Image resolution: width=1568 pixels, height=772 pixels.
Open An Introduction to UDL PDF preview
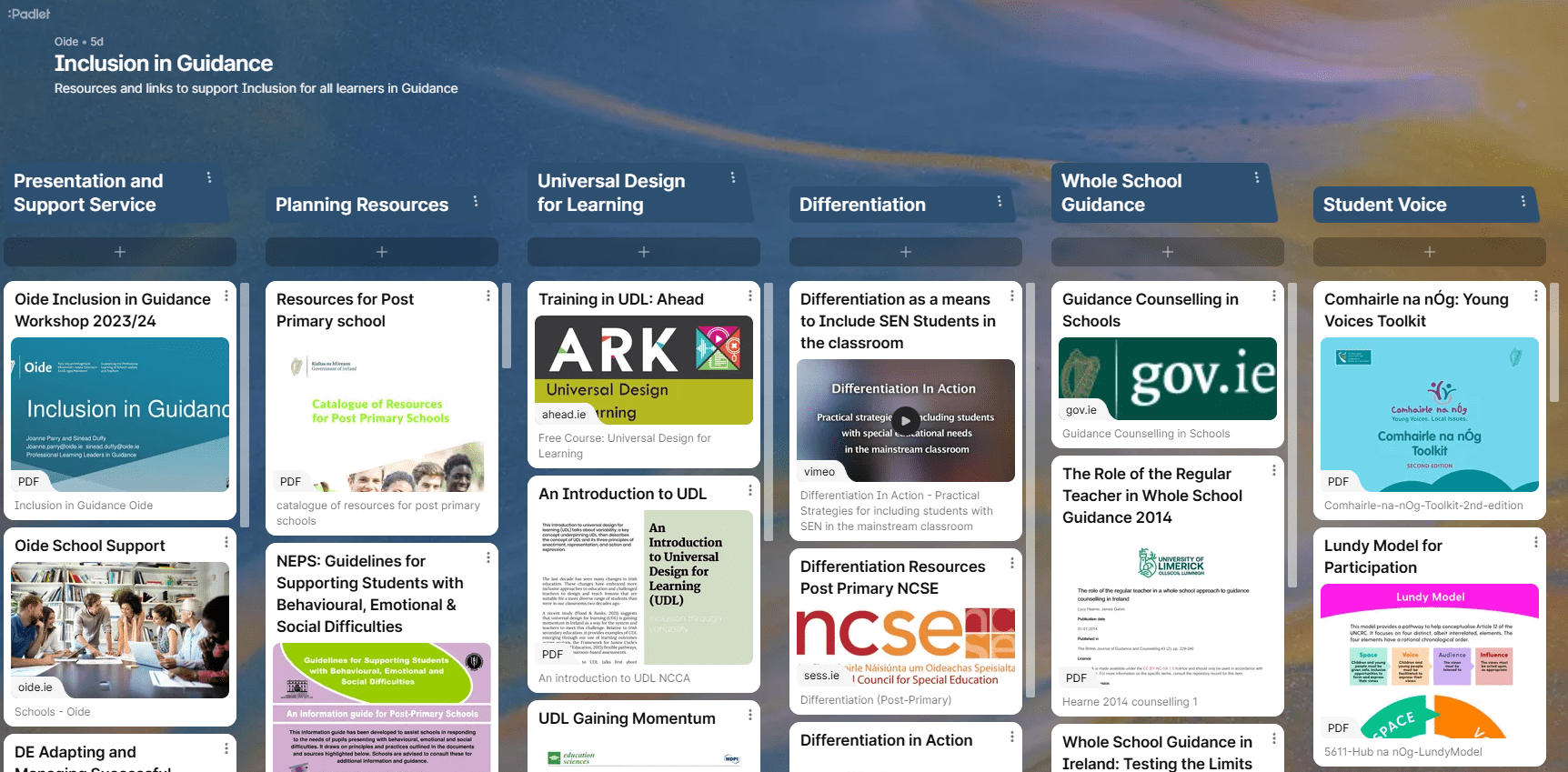(x=644, y=587)
